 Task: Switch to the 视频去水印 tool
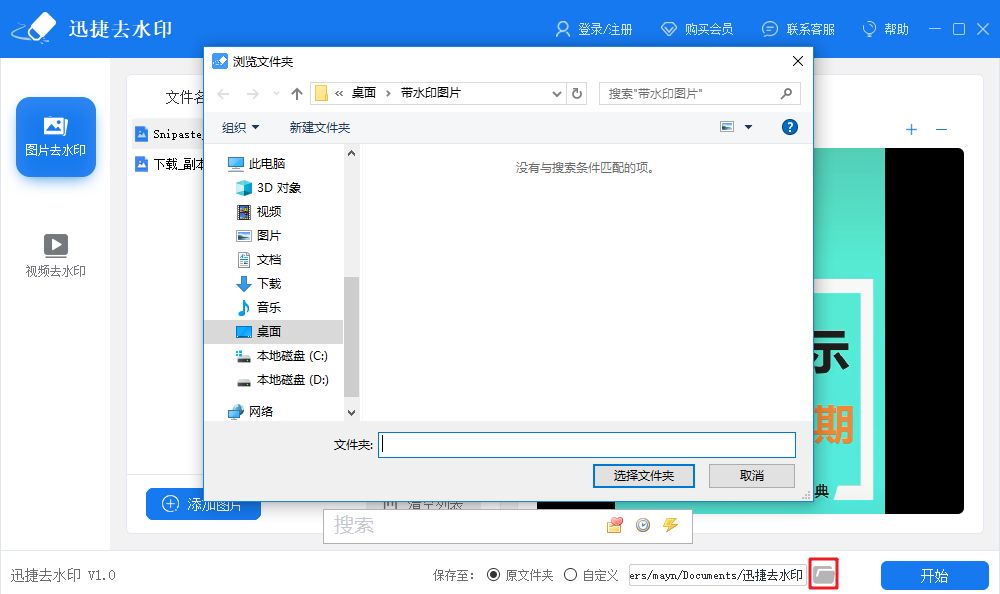[x=55, y=255]
